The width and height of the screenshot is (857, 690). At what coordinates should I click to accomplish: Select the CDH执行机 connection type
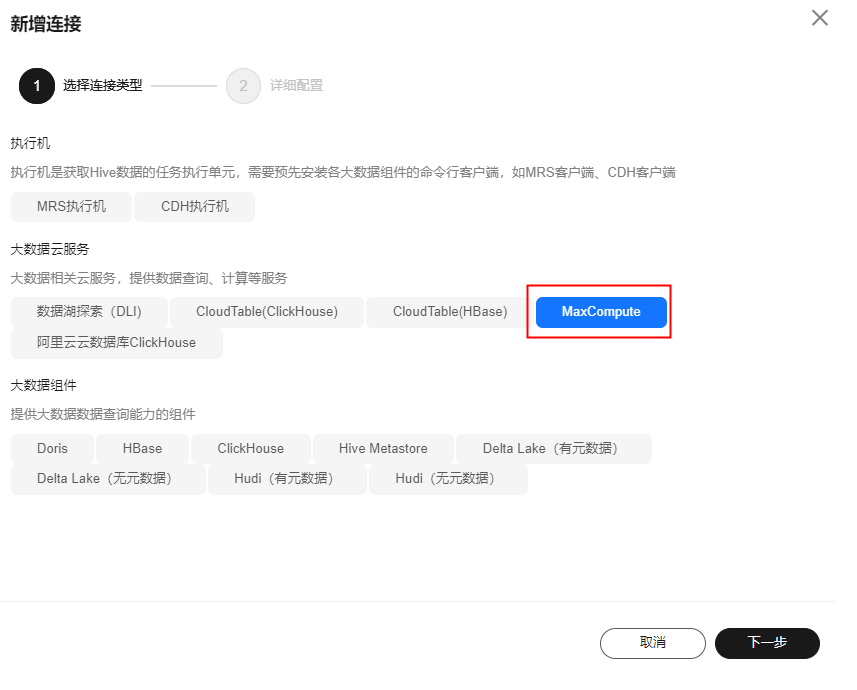click(195, 207)
